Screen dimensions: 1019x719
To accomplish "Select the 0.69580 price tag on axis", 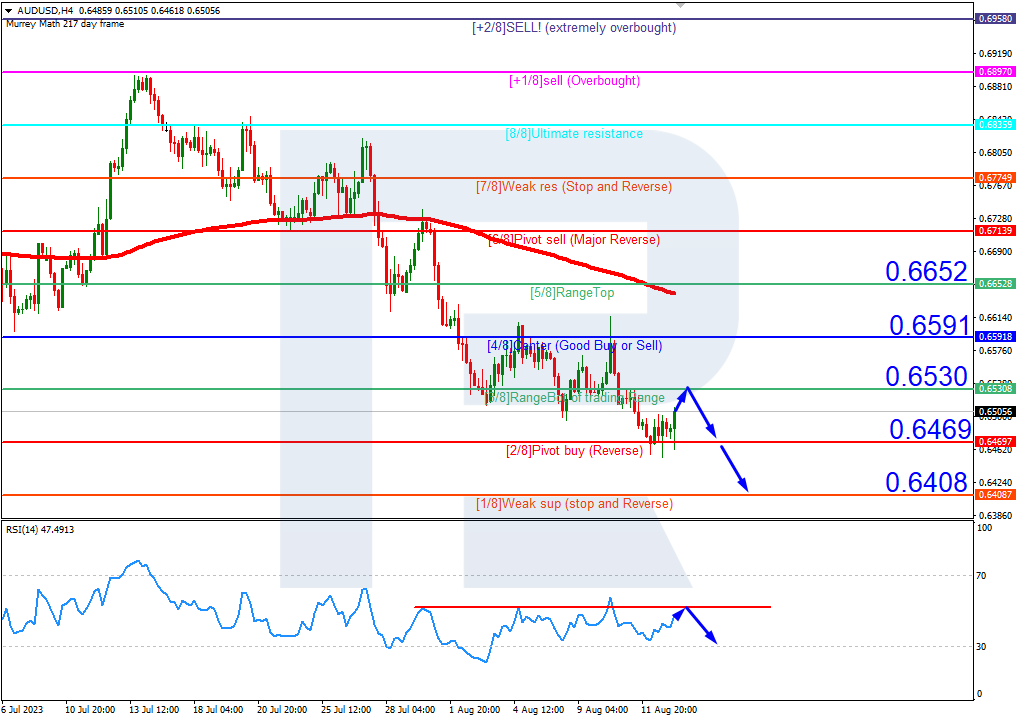I will pyautogui.click(x=995, y=19).
